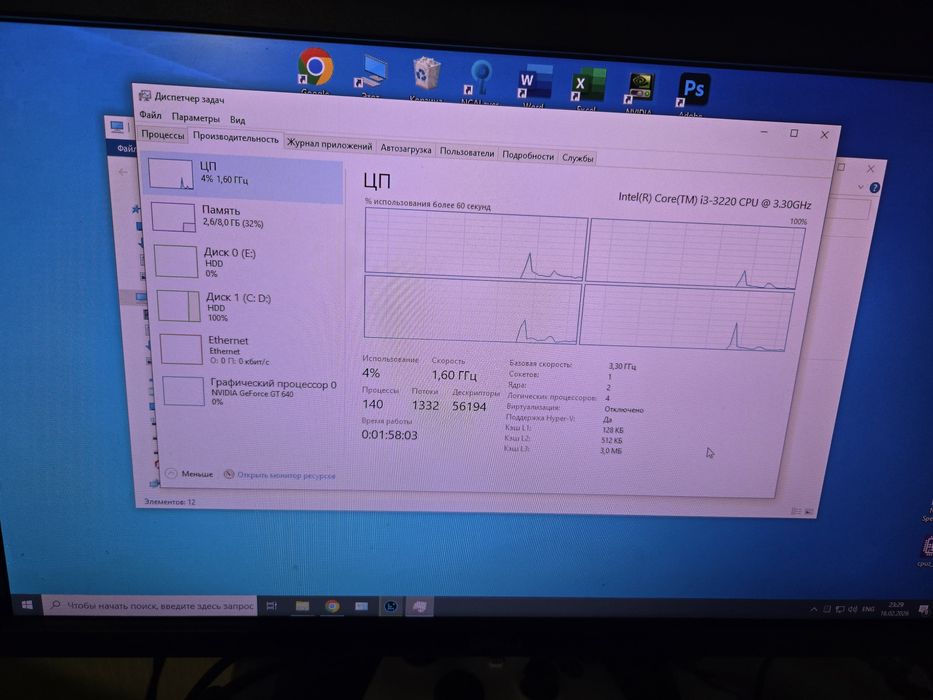This screenshot has width=933, height=700.
Task: Minimize the Task Manager window
Action: [765, 132]
